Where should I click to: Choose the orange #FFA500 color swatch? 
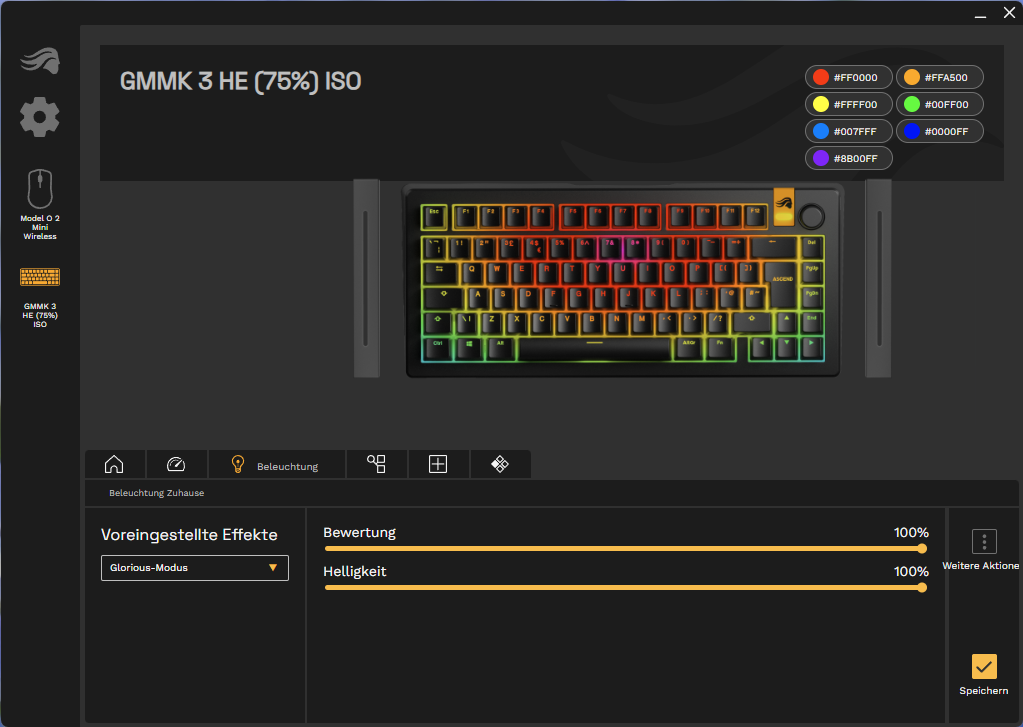tap(938, 77)
